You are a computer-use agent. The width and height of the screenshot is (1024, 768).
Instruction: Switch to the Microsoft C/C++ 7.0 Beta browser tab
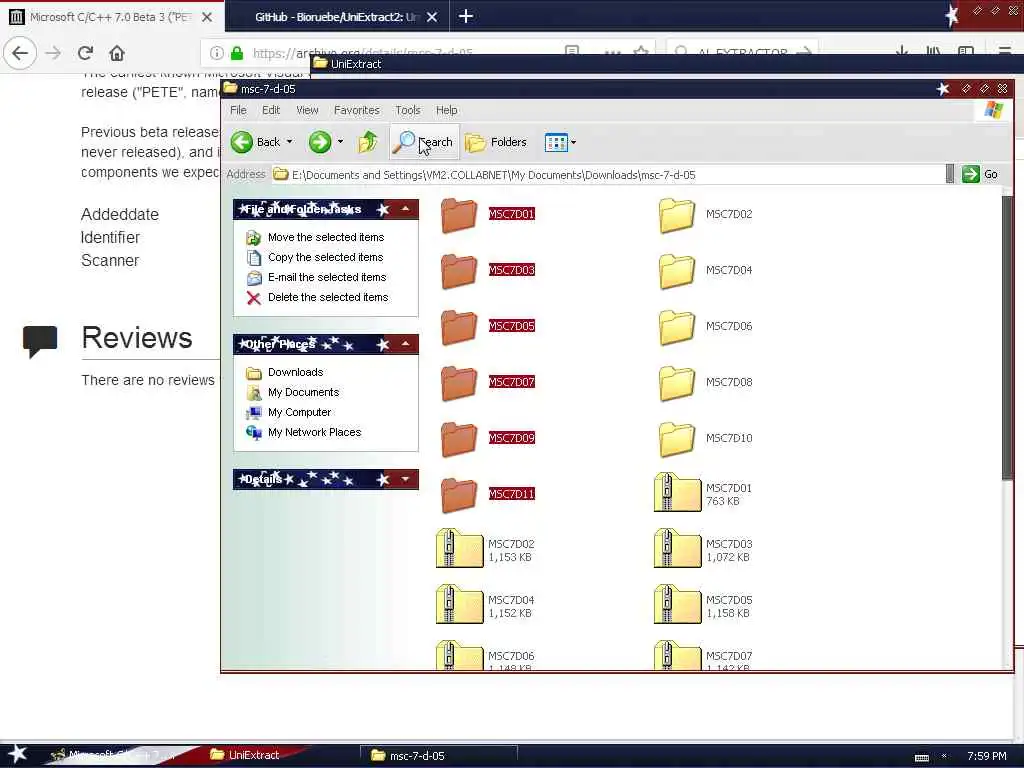pyautogui.click(x=112, y=17)
